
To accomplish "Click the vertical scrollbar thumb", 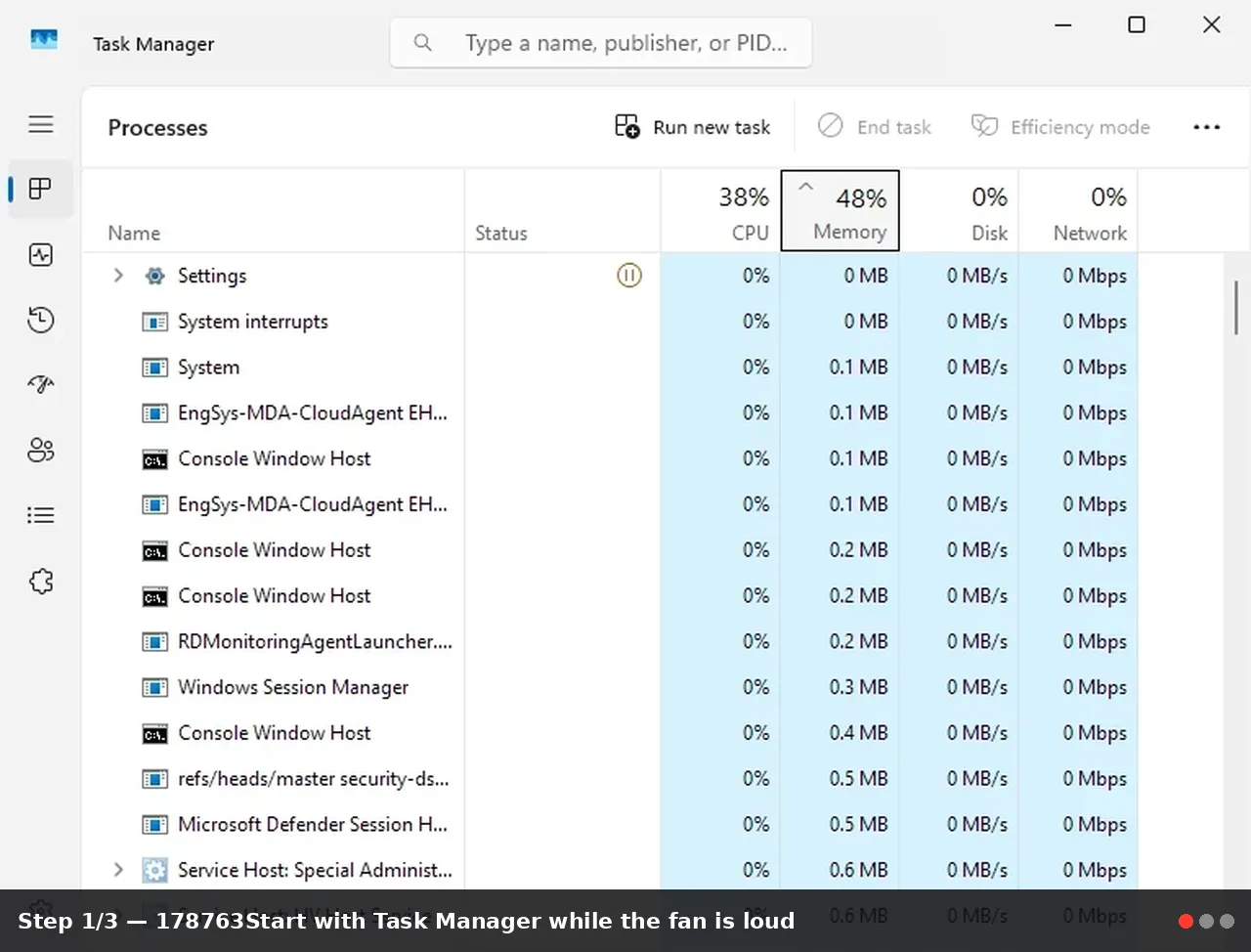I will pyautogui.click(x=1236, y=307).
